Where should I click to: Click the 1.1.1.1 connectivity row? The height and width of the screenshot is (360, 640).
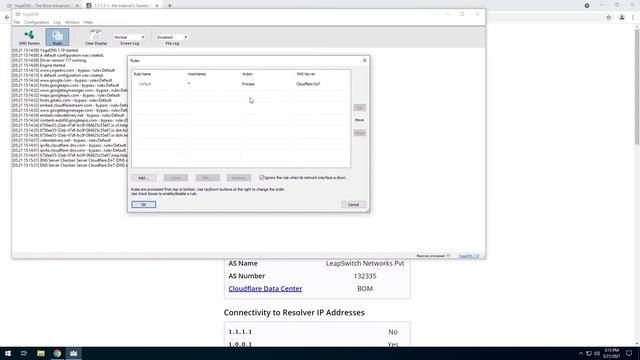click(317, 332)
